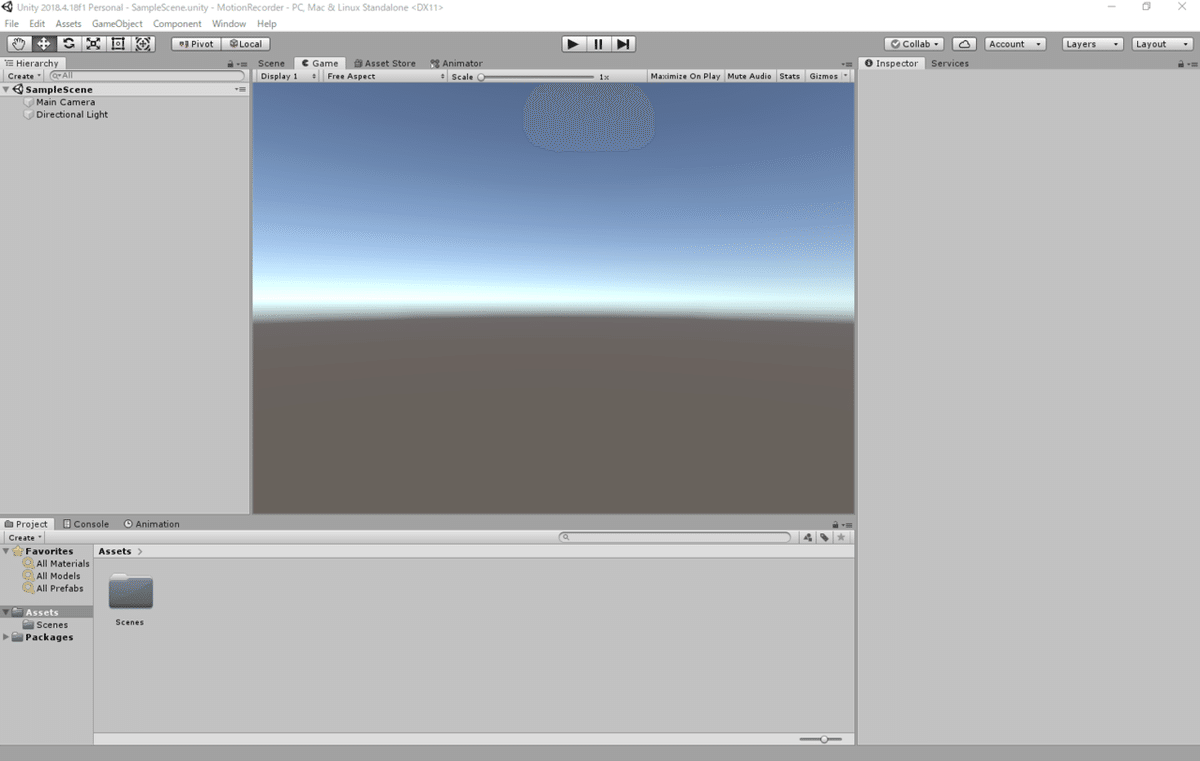Mute game audio
1200x761 pixels.
click(x=749, y=75)
